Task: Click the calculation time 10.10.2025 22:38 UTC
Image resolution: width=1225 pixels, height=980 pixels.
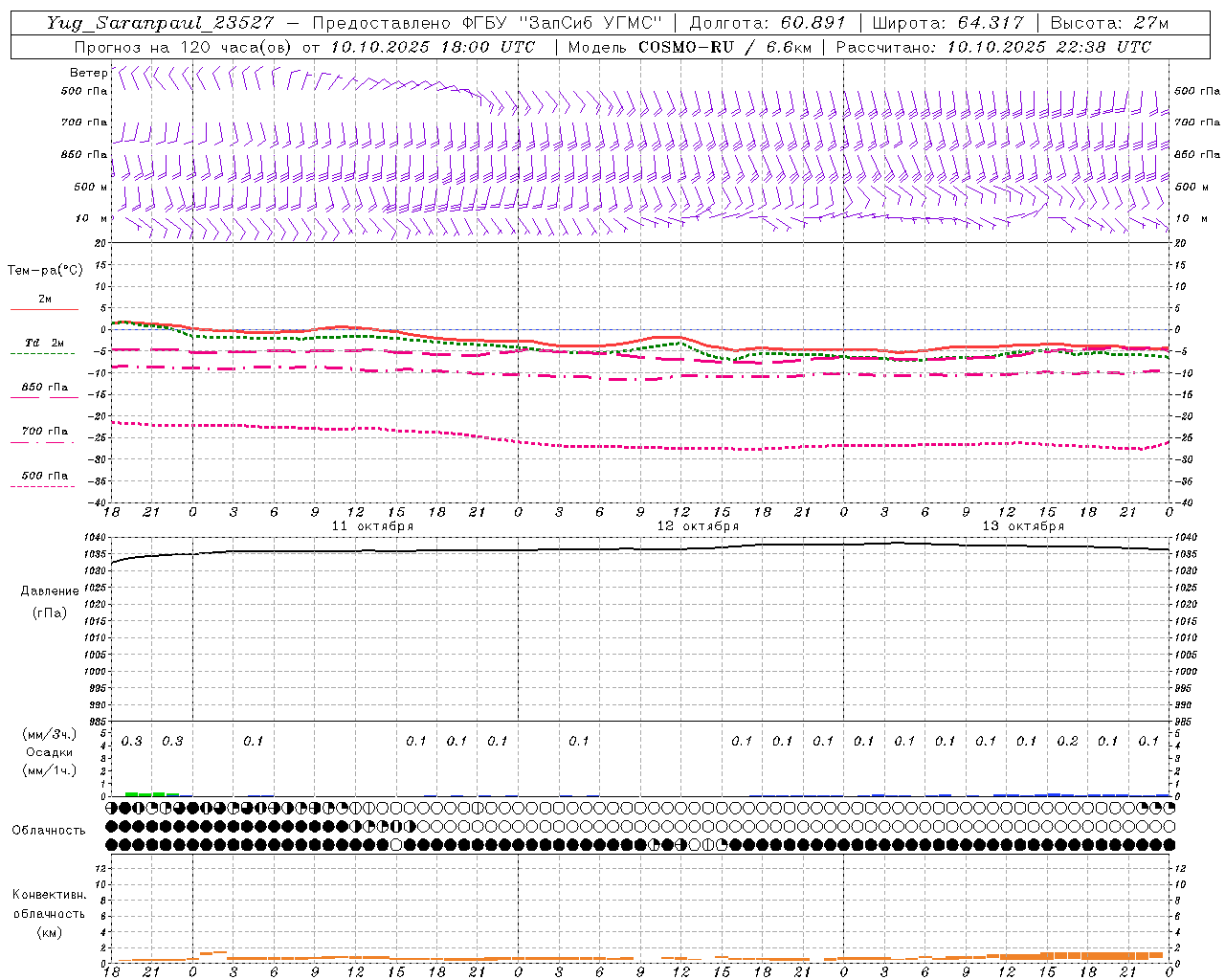Action: pyautogui.click(x=1049, y=47)
